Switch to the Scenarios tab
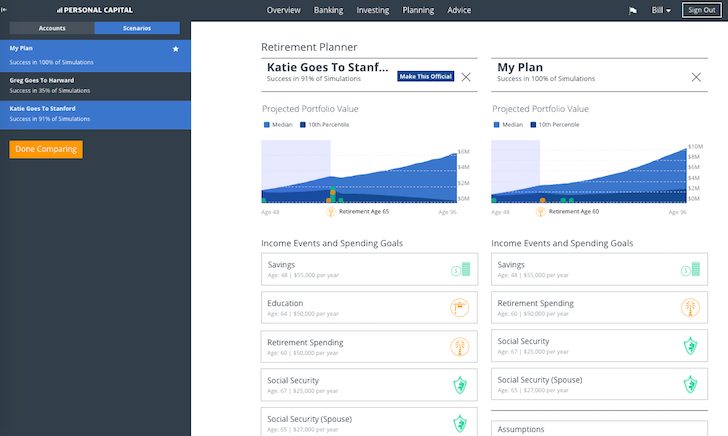Screen dimensions: 728x436 click(x=137, y=28)
